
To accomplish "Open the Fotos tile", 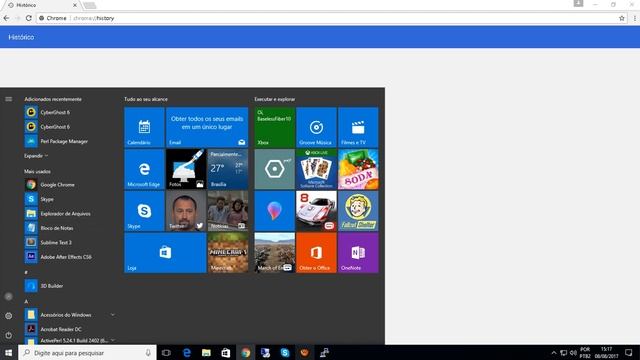I will point(186,169).
